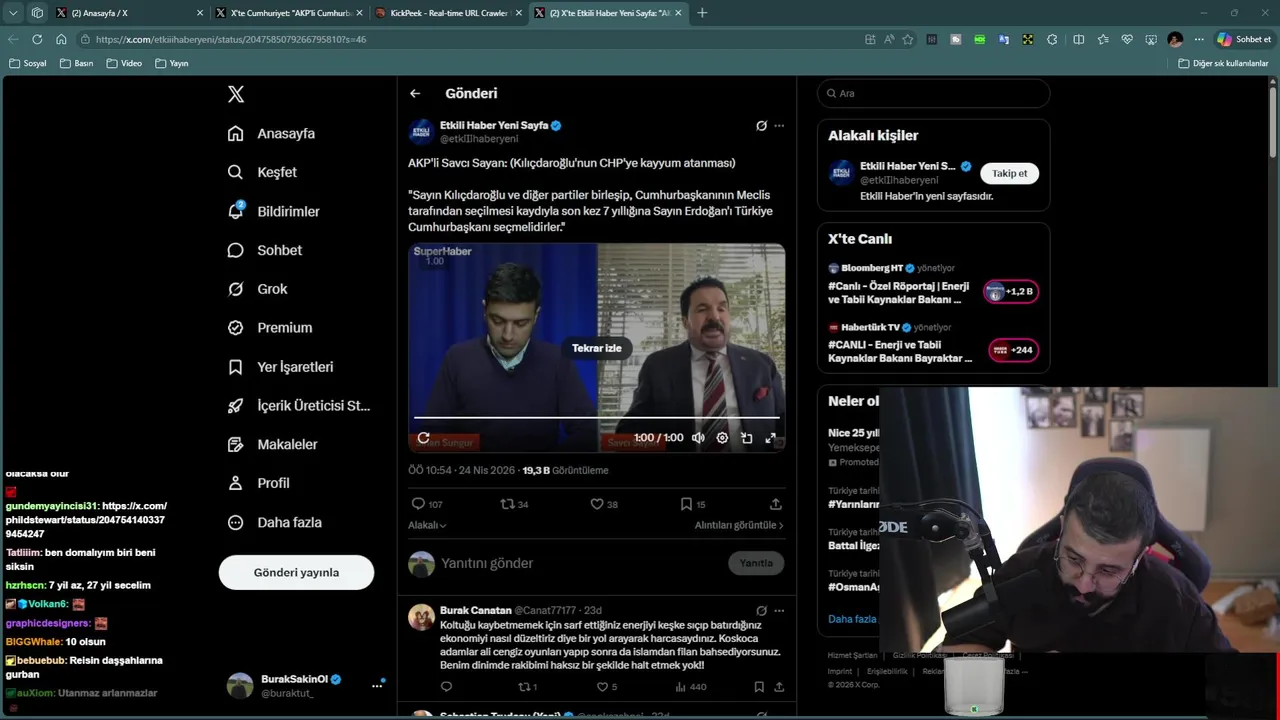Like the post with 38 likes
The width and height of the screenshot is (1280, 720).
pos(604,504)
